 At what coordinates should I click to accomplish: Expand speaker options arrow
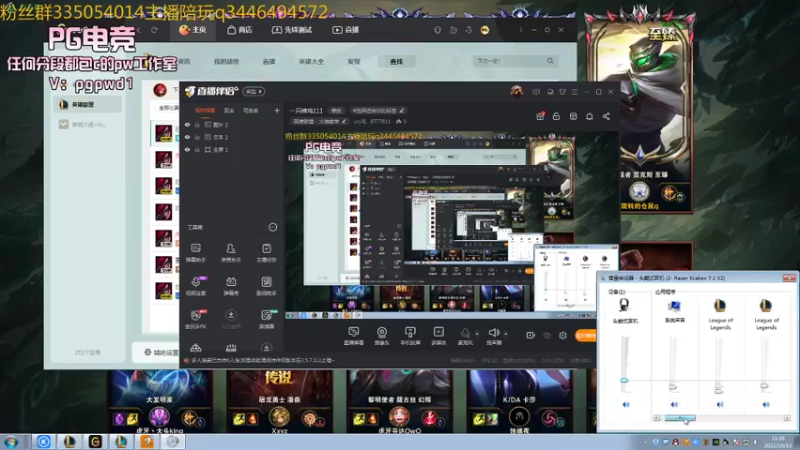tap(506, 334)
